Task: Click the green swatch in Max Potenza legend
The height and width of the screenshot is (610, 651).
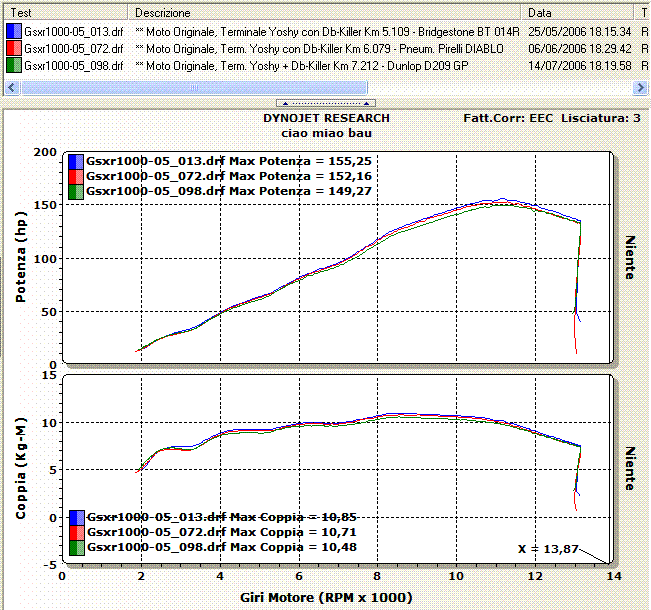Action: pyautogui.click(x=75, y=190)
